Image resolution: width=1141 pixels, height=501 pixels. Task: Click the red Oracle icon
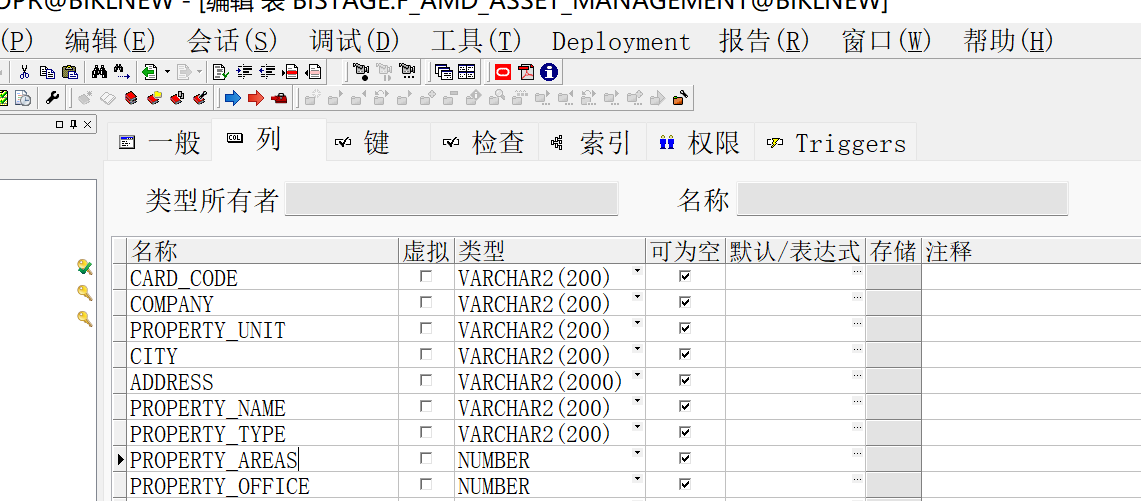pyautogui.click(x=503, y=72)
